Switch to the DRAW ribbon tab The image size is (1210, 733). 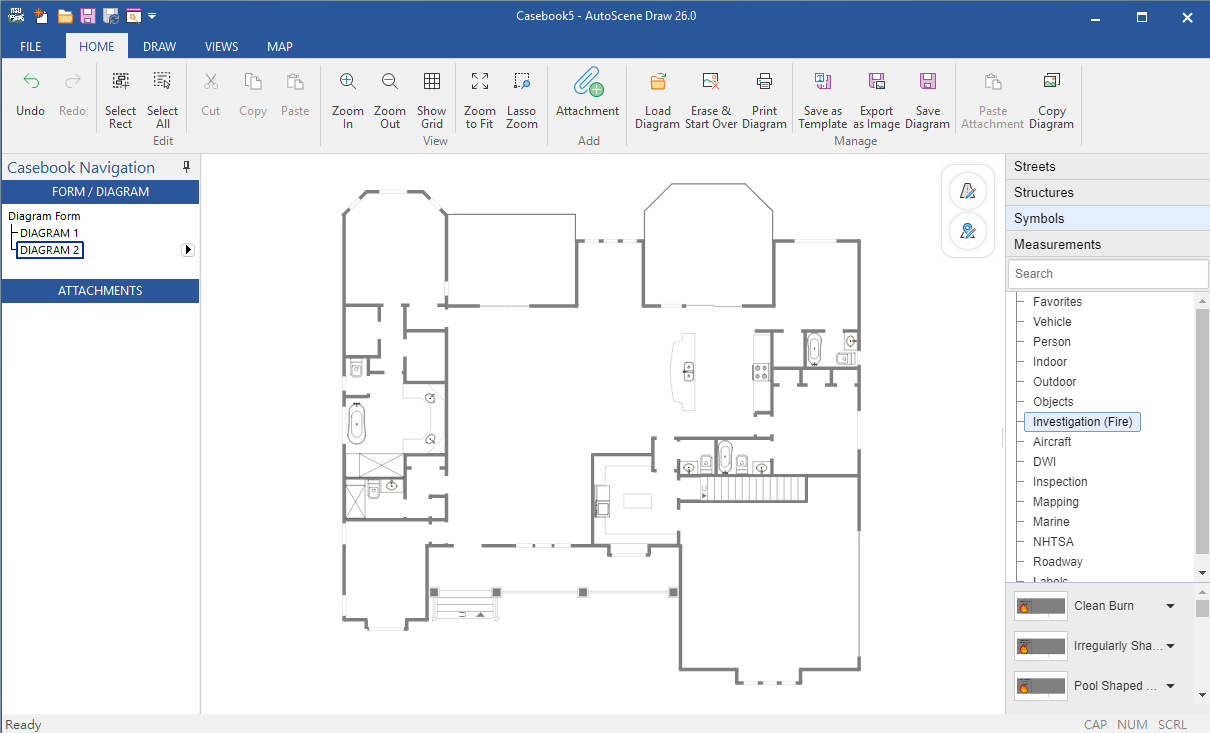click(159, 46)
